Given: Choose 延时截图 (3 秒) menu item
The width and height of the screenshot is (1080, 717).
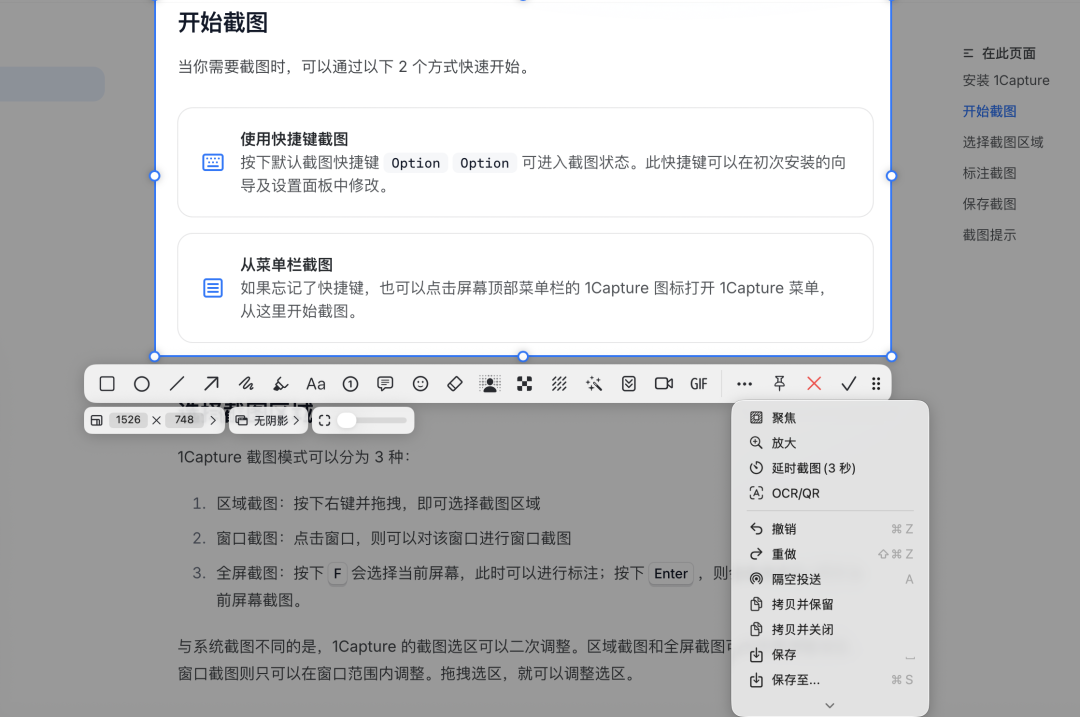Looking at the screenshot, I should click(x=830, y=468).
